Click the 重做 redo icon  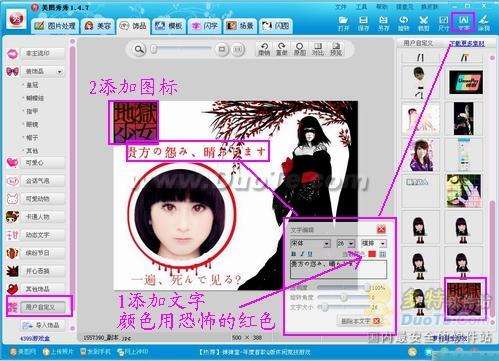pyautogui.click(x=282, y=49)
